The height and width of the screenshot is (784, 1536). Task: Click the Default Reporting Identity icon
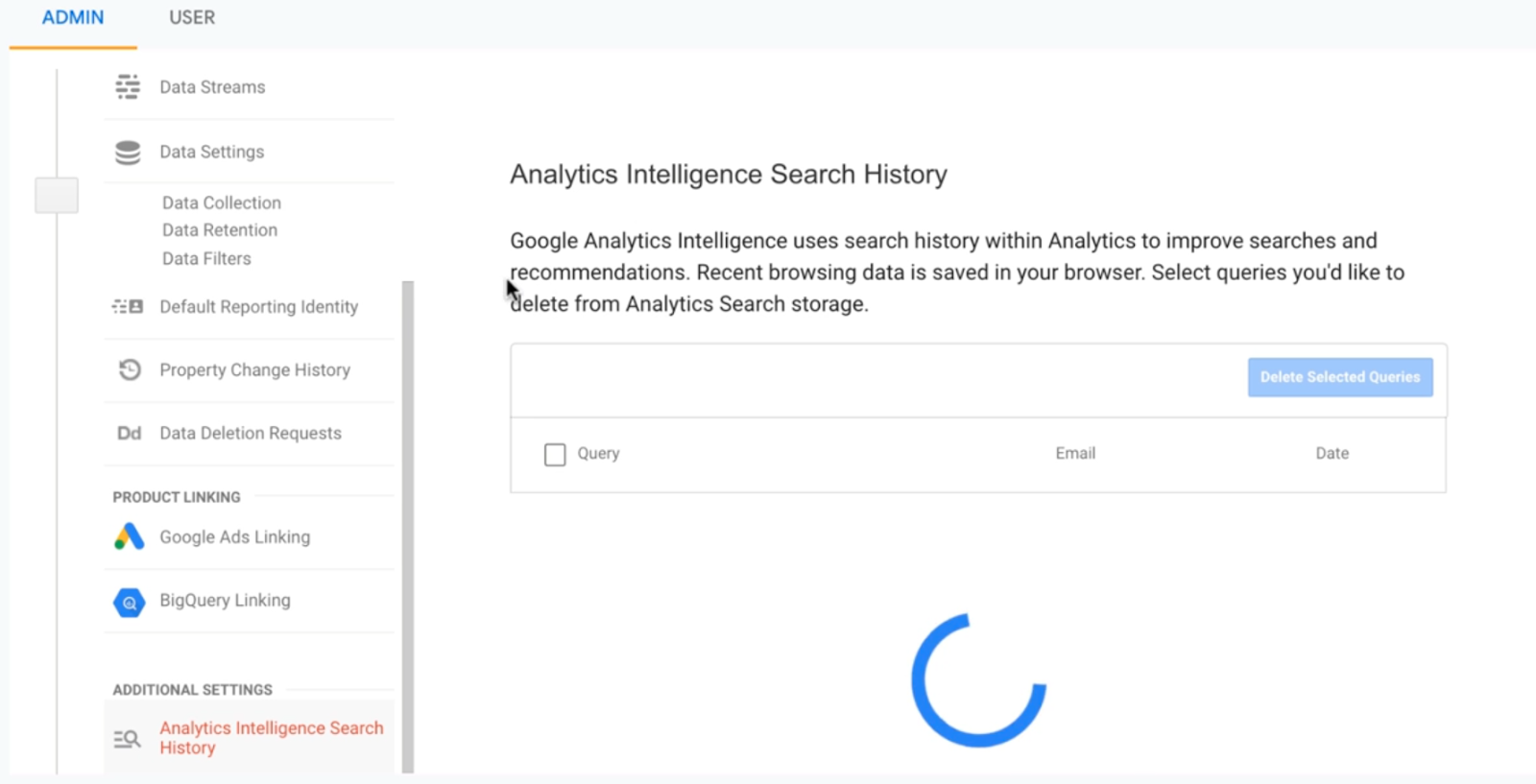(128, 306)
